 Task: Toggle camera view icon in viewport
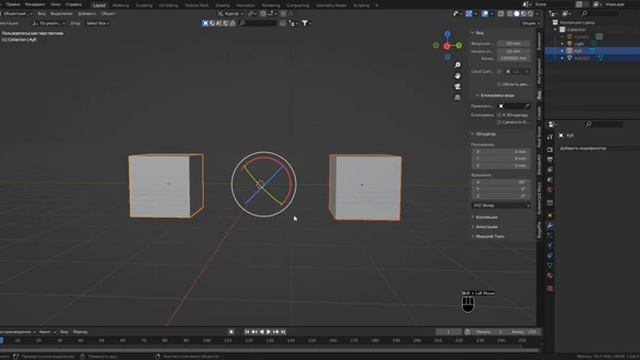458,87
